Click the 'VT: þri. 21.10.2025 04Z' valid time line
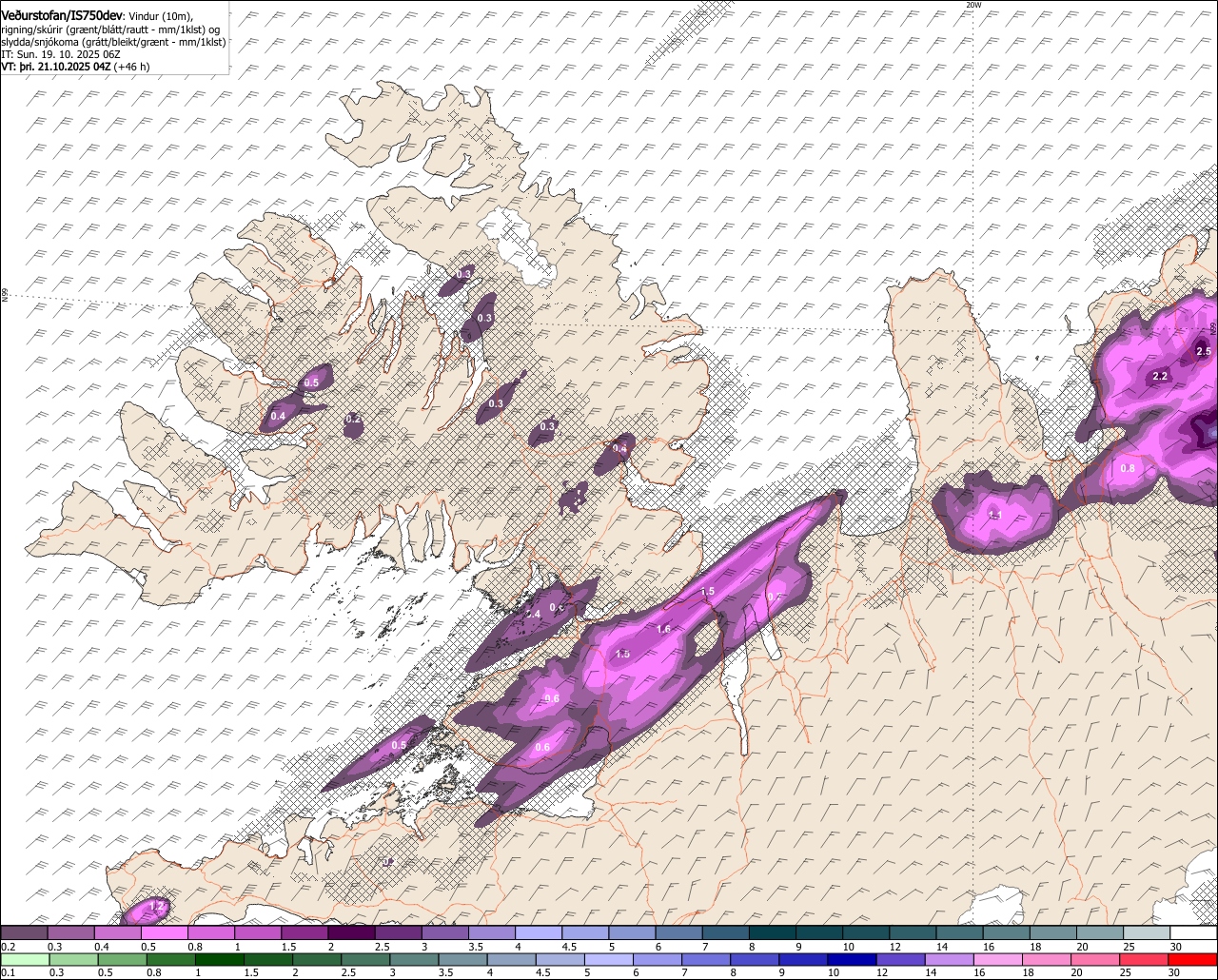The width and height of the screenshot is (1218, 980). pyautogui.click(x=58, y=67)
